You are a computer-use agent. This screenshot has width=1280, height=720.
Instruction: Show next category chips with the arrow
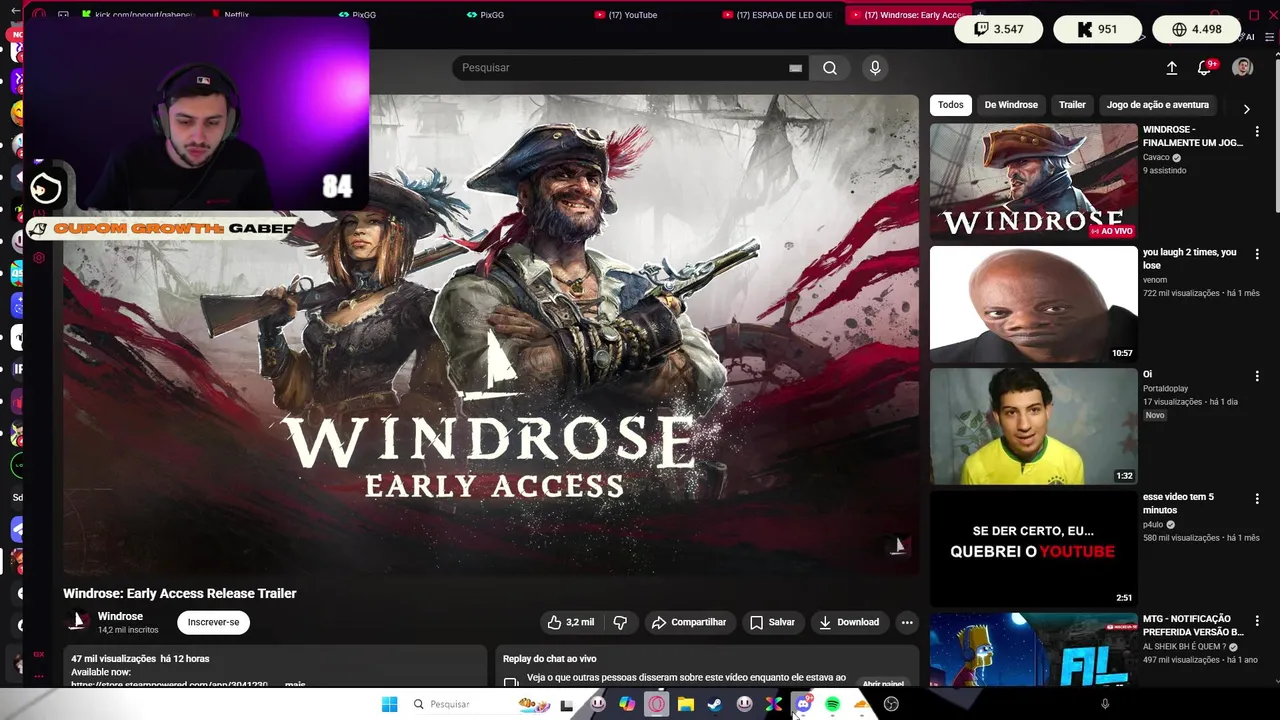[x=1246, y=108]
